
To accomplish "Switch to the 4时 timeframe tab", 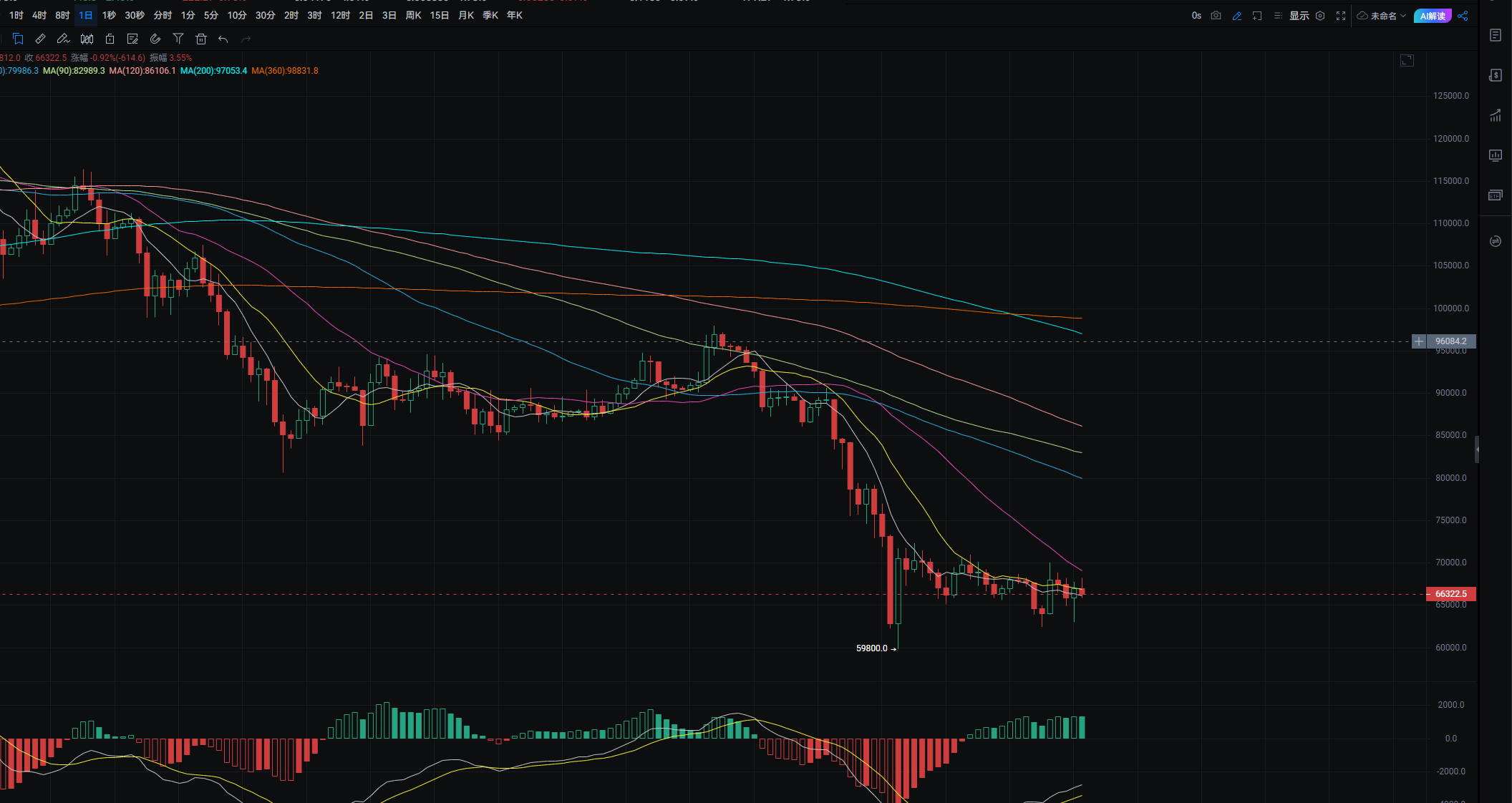I will (39, 15).
